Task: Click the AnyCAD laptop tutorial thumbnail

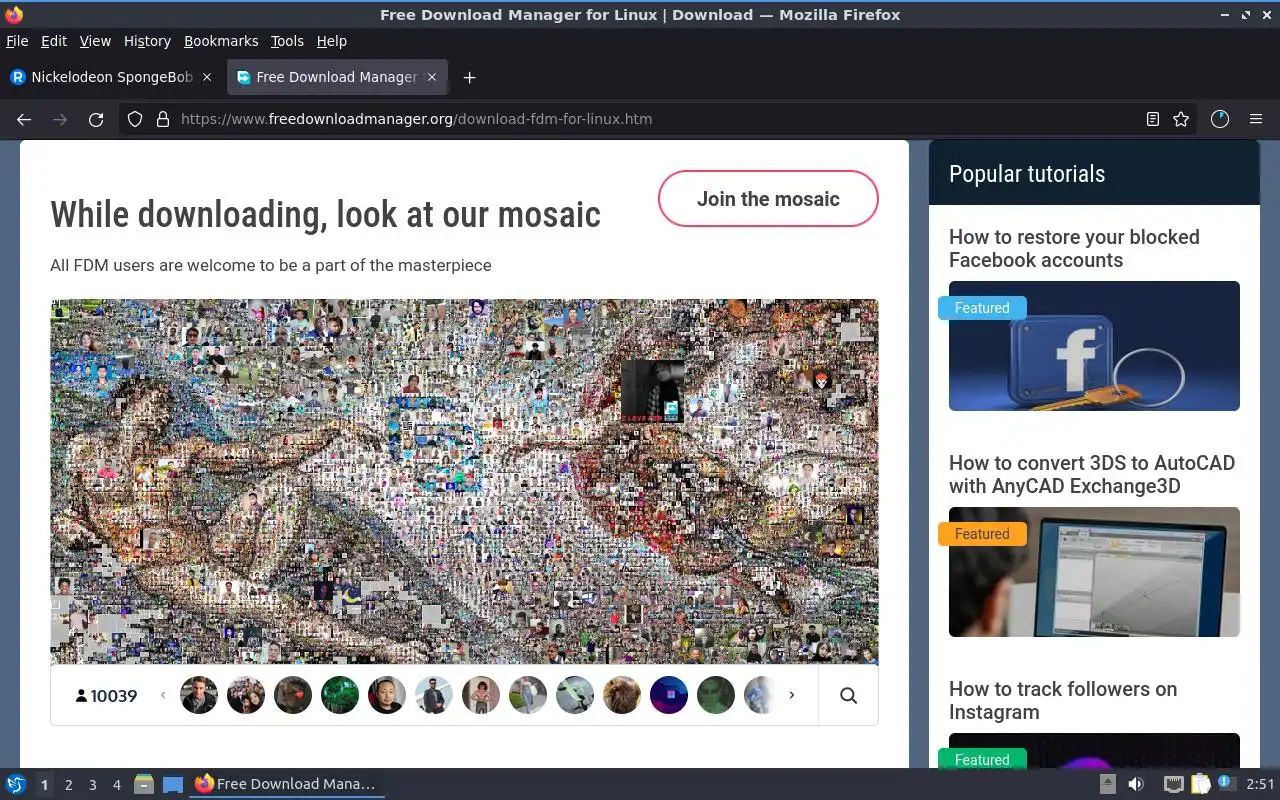Action: point(1094,572)
